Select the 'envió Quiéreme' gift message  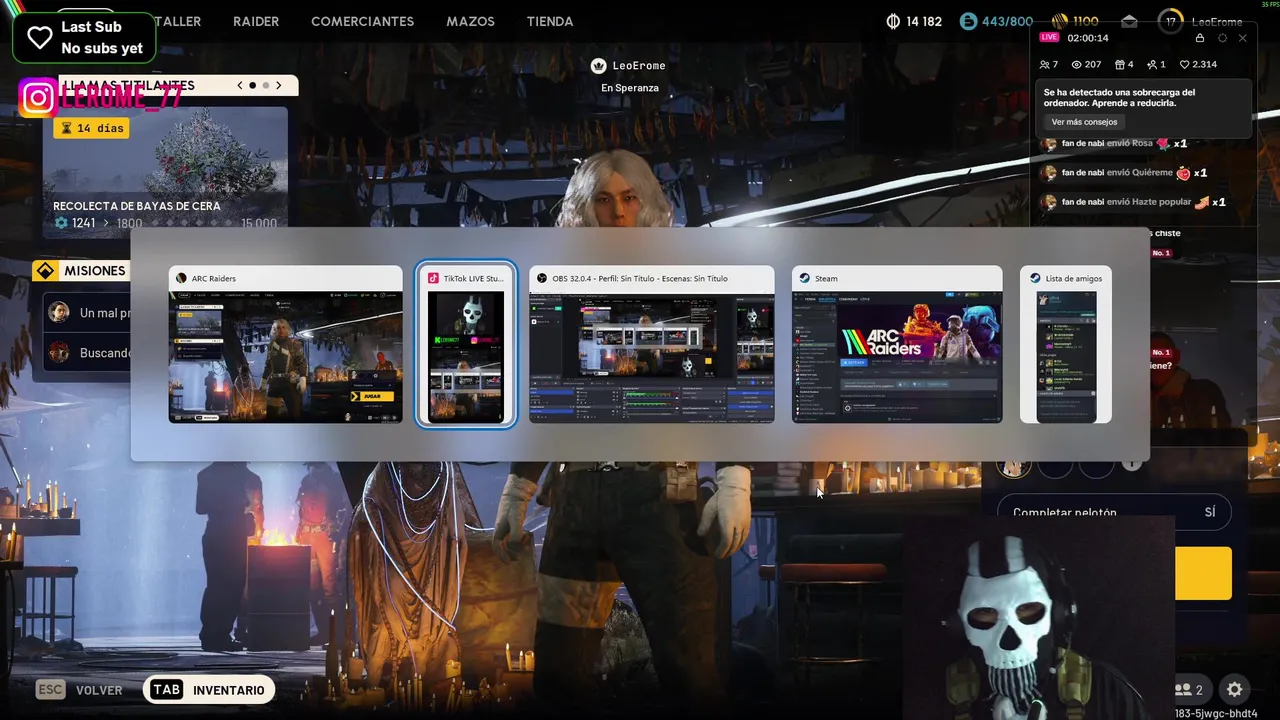1124,173
